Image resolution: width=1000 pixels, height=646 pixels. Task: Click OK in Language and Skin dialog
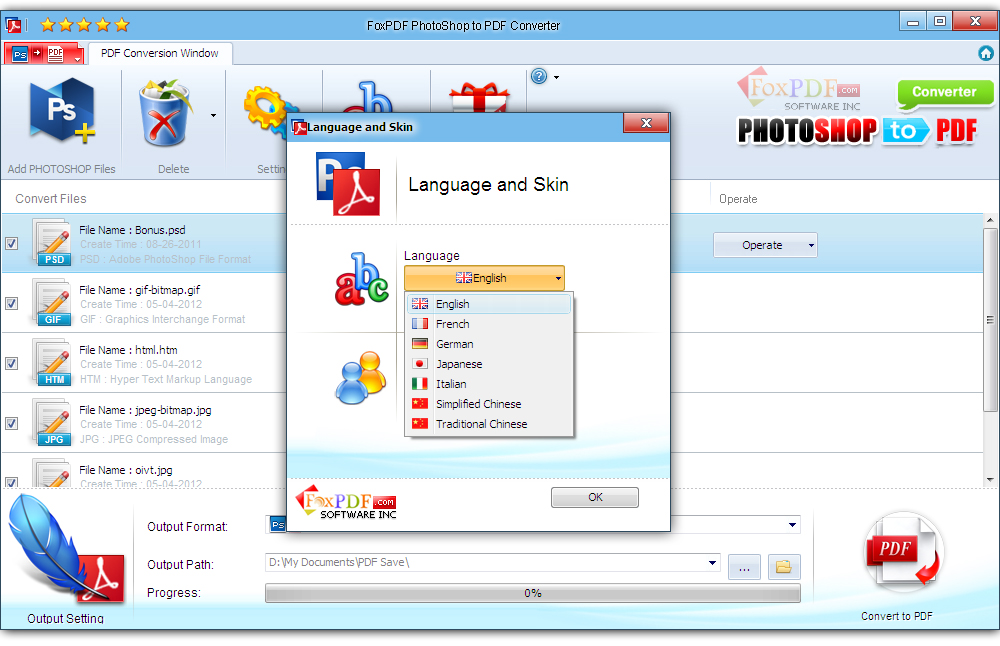594,497
